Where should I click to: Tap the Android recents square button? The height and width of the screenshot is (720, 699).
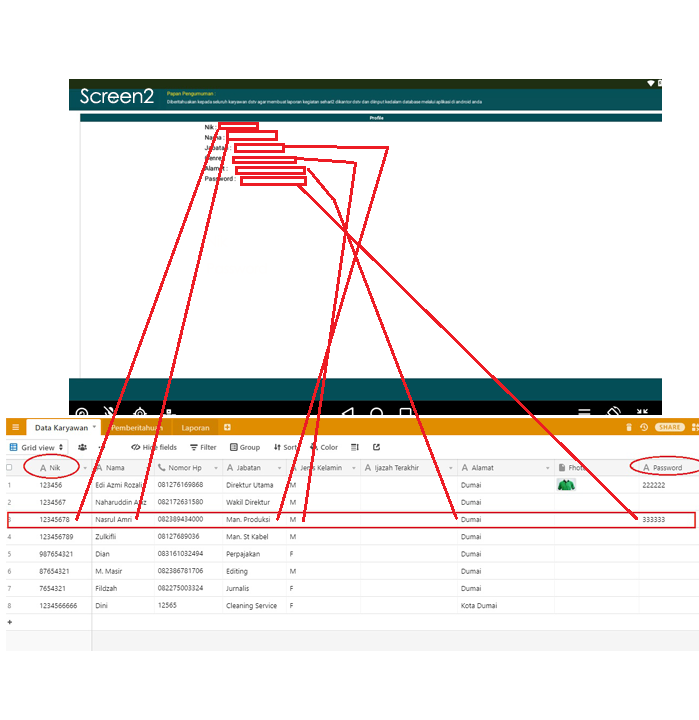(405, 412)
